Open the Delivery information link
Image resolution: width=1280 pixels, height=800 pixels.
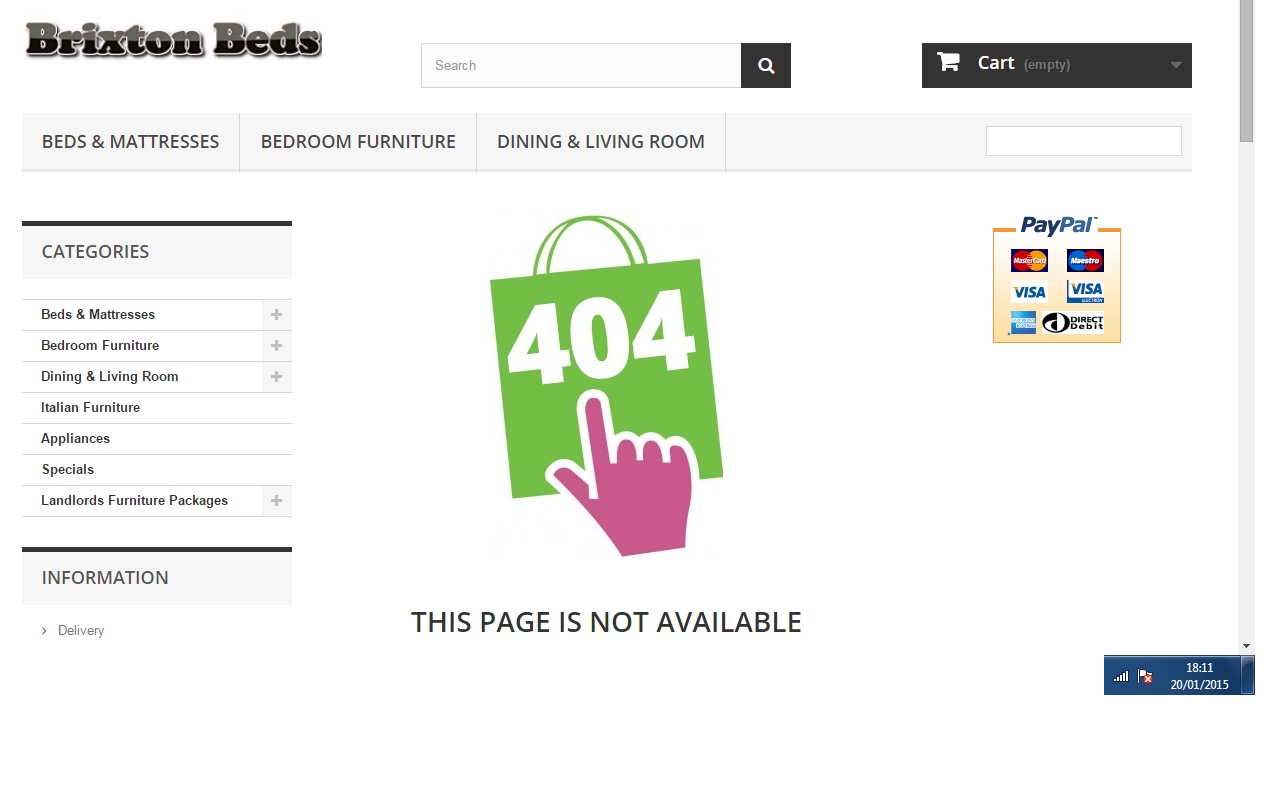click(x=81, y=630)
